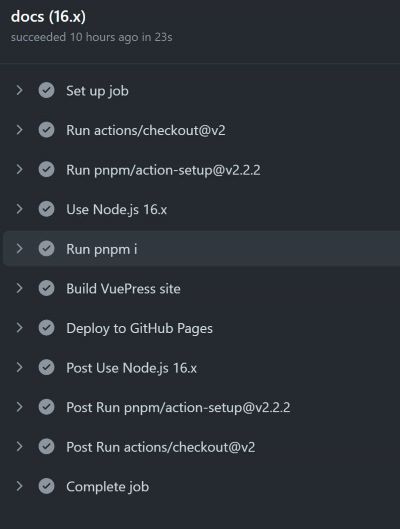
Task: Expand the Deploy to GitHub Pages chevron
Action: pos(20,328)
